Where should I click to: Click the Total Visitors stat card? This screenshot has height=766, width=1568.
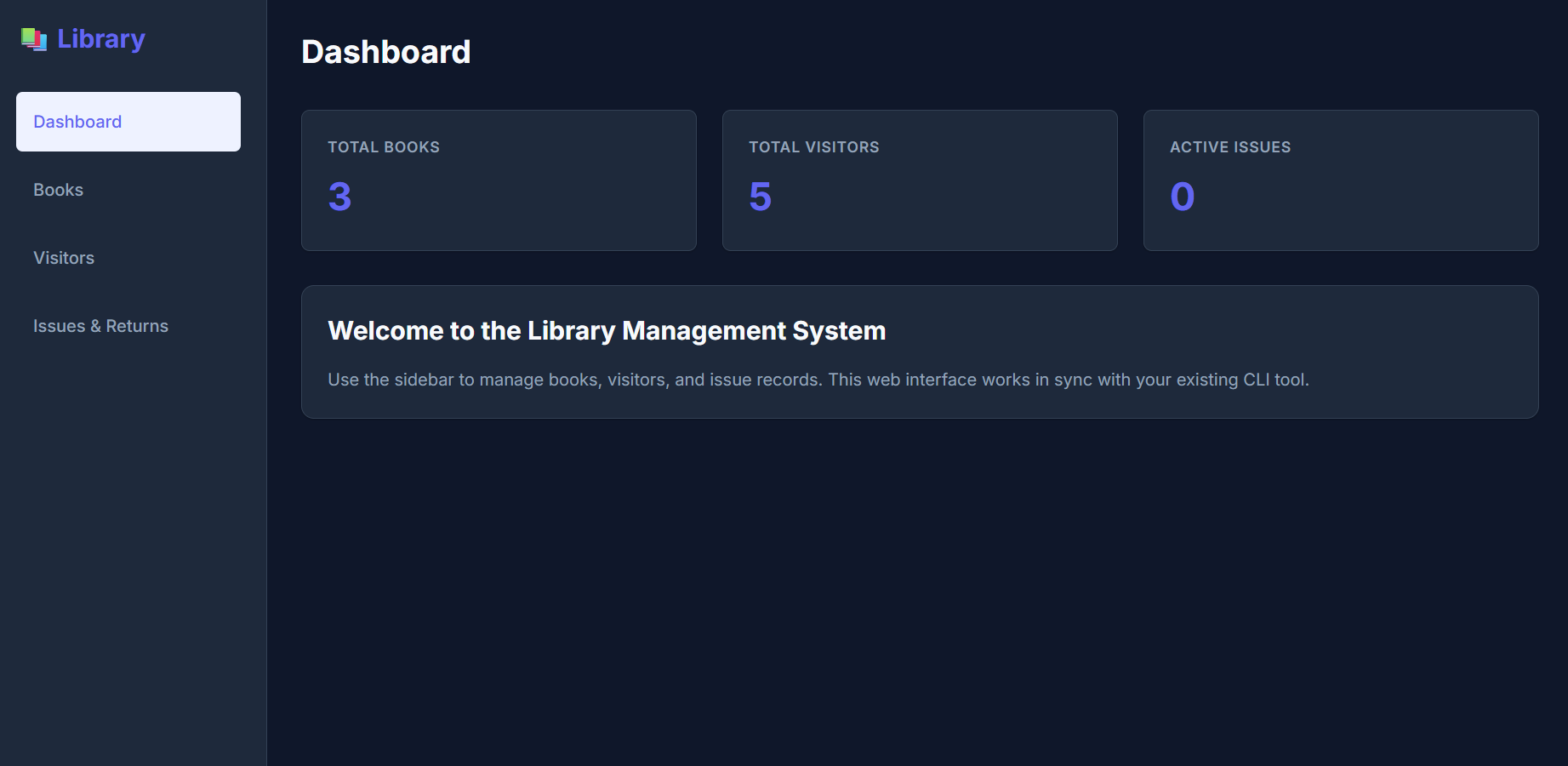(x=920, y=180)
